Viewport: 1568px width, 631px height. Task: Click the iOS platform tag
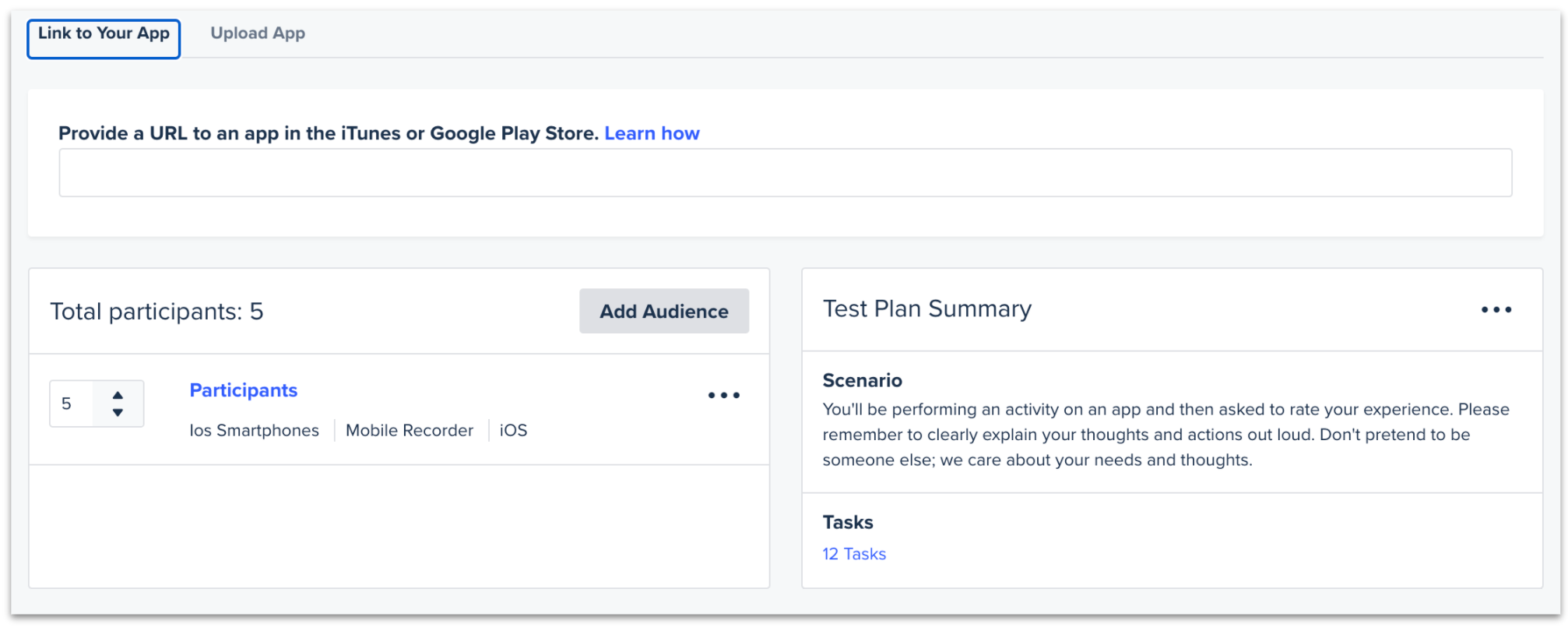coord(513,431)
